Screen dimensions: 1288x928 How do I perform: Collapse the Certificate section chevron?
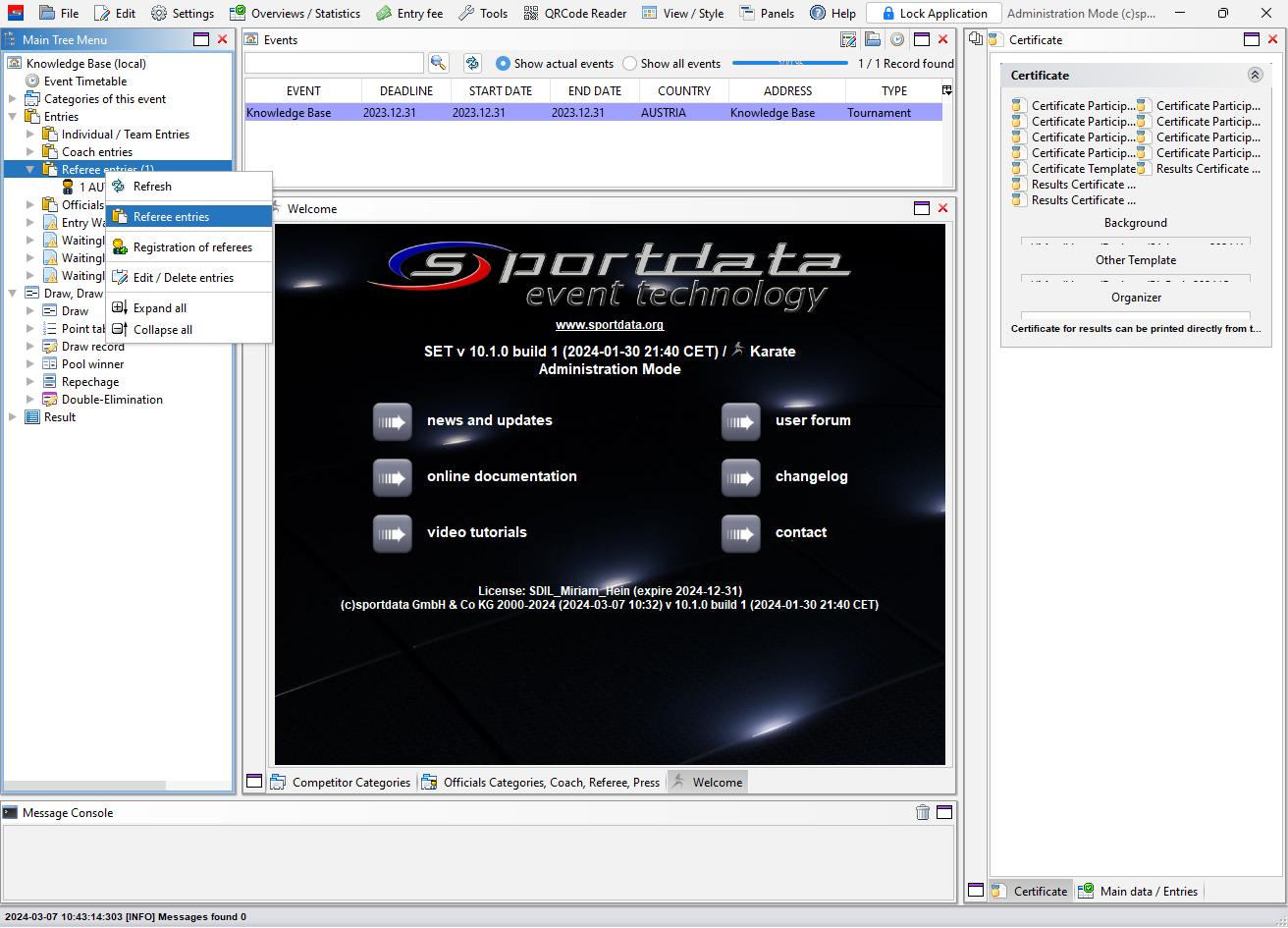coord(1255,75)
